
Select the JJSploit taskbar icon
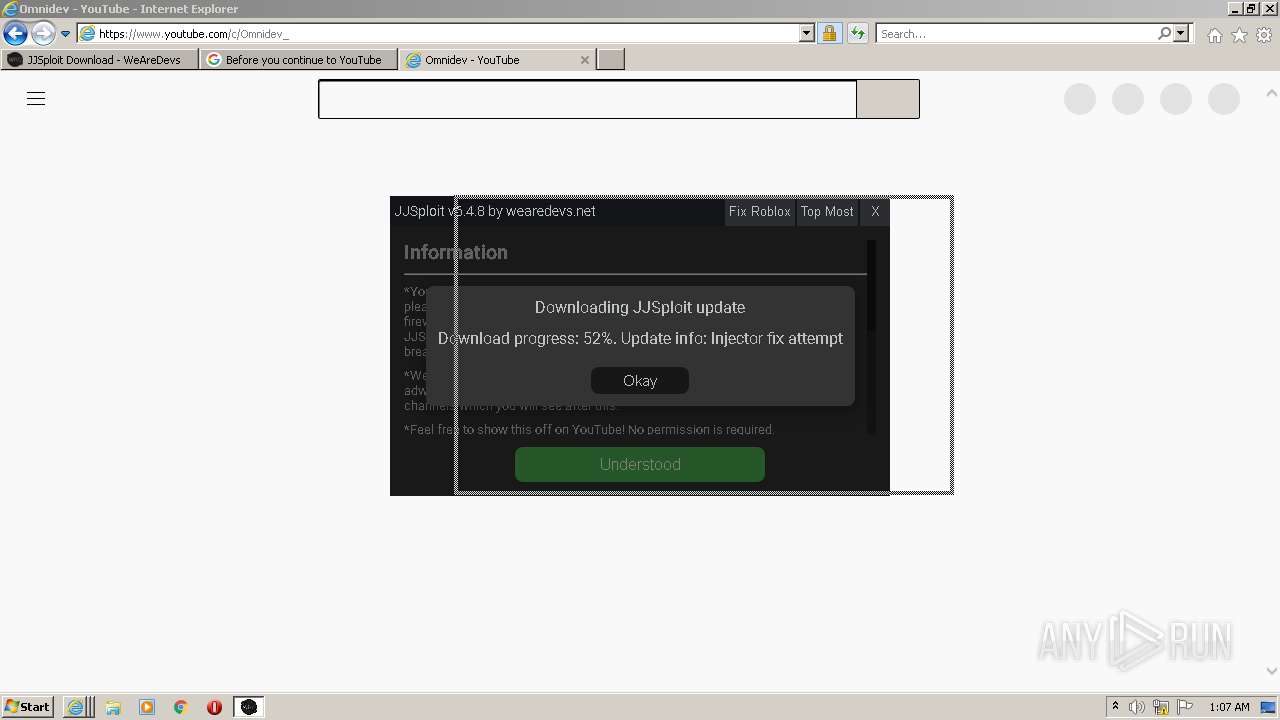click(248, 707)
